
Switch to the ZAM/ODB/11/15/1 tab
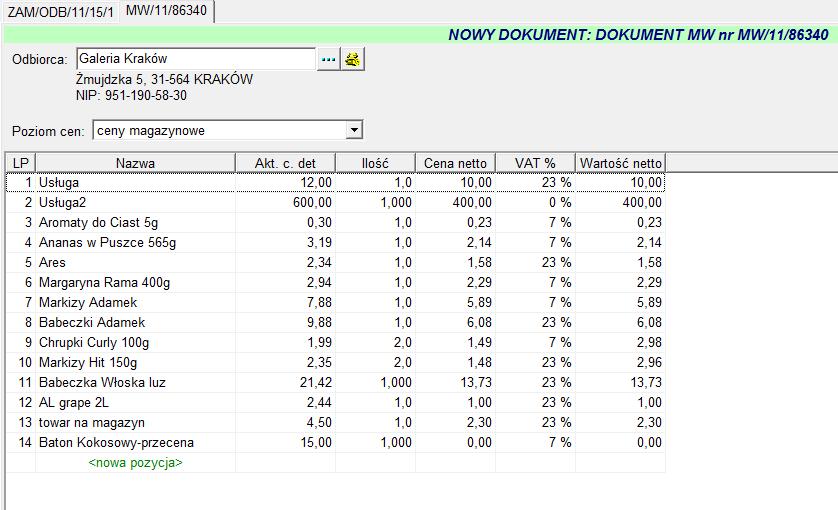pyautogui.click(x=60, y=12)
